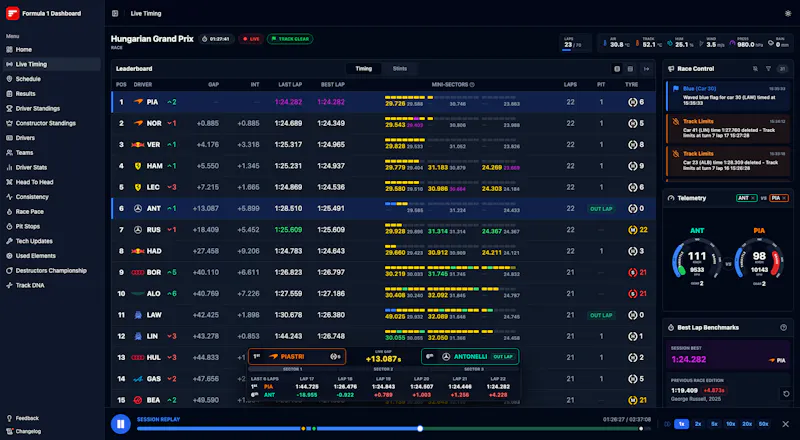Toggle the sidebar panel icon in header
This screenshot has width=800, height=440.
(115, 14)
